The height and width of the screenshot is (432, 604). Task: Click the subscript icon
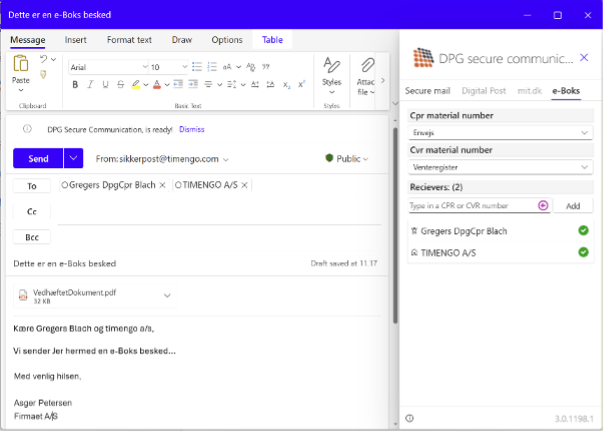click(x=286, y=85)
